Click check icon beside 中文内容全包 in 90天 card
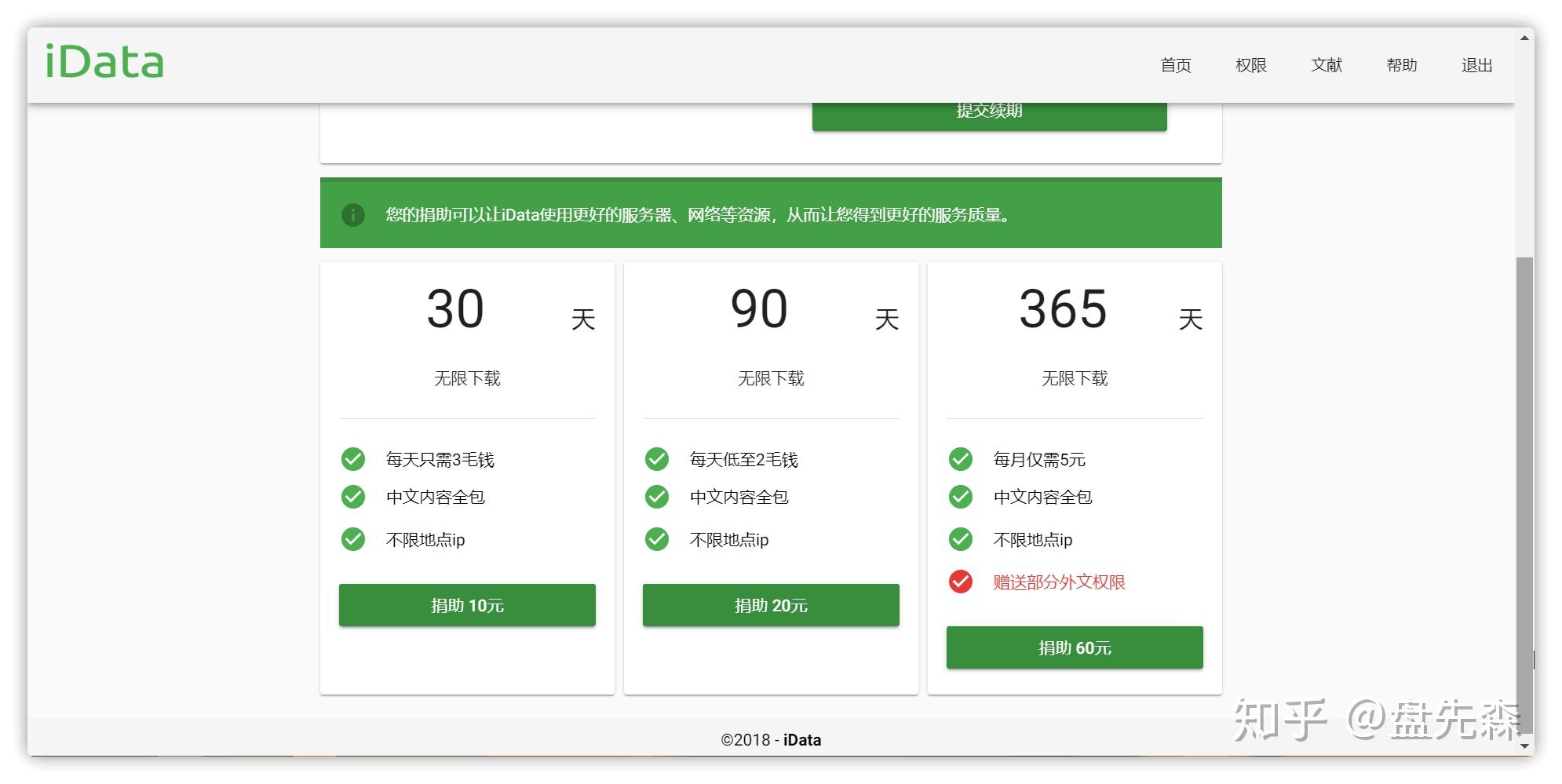 (657, 497)
